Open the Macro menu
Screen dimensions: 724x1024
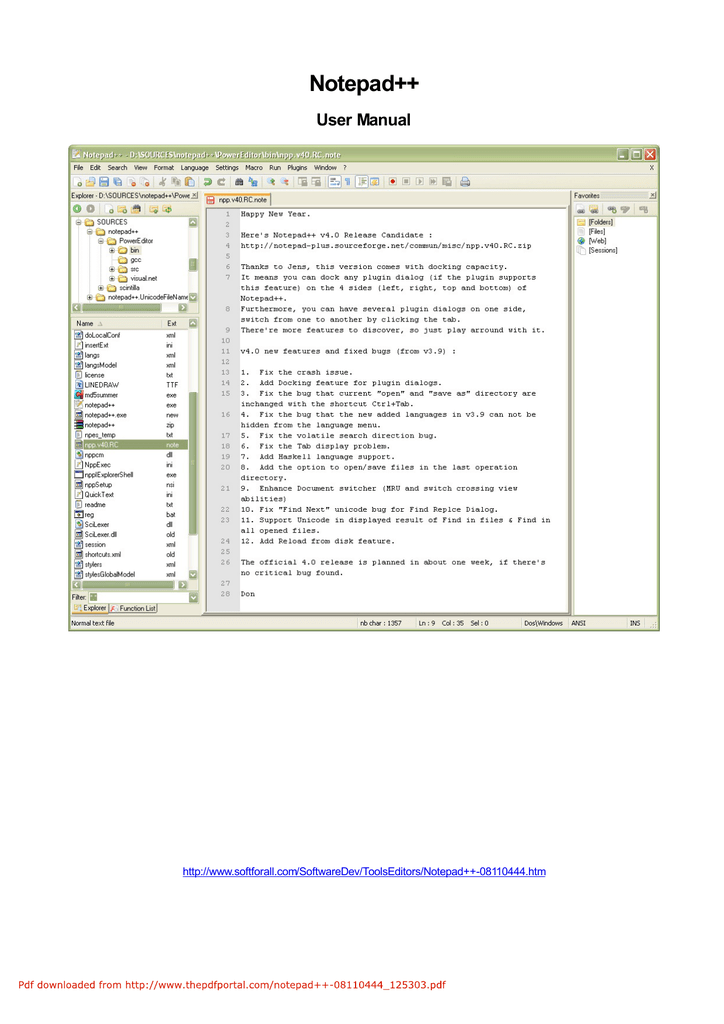(x=254, y=168)
